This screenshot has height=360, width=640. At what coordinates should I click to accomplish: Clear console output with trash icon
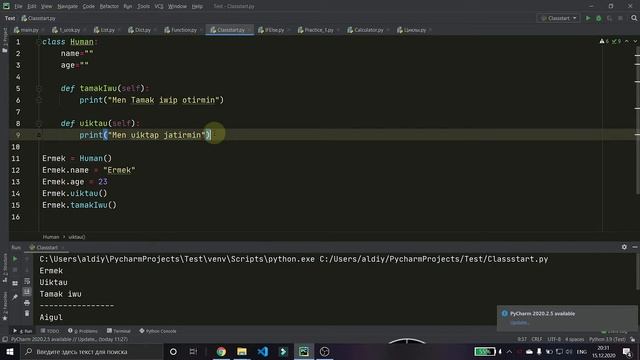point(27,313)
